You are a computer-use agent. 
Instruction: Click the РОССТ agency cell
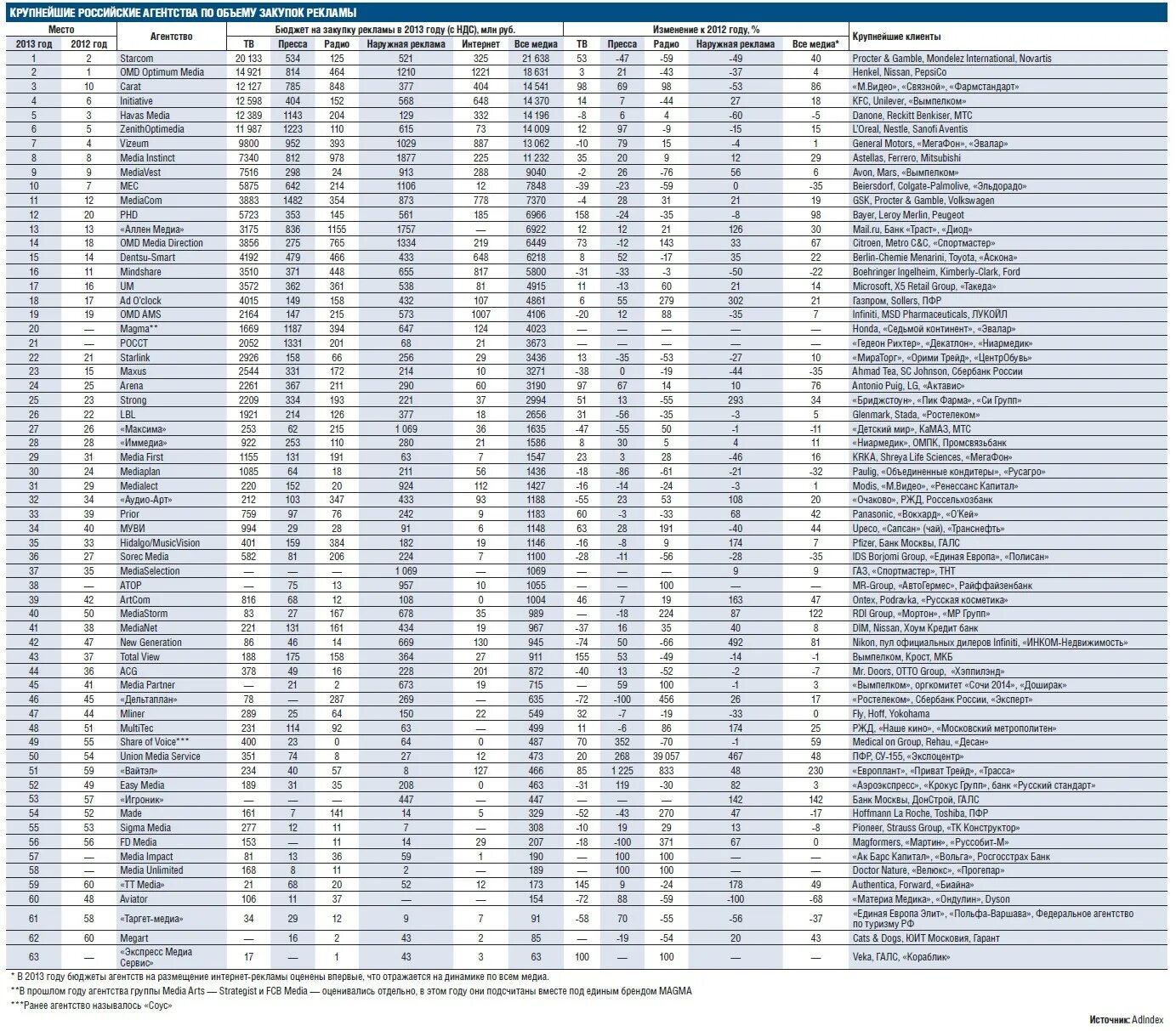pos(134,343)
